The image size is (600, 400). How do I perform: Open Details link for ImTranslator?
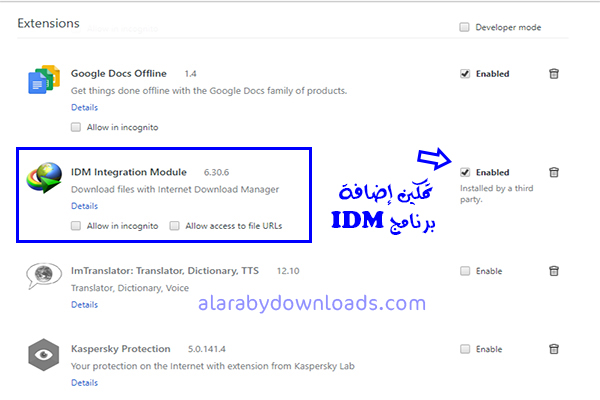click(85, 305)
